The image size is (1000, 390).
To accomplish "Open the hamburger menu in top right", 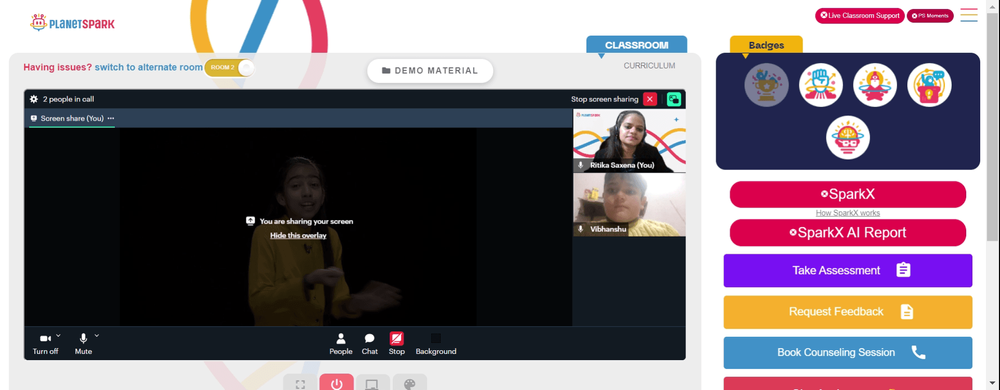I will (x=969, y=15).
